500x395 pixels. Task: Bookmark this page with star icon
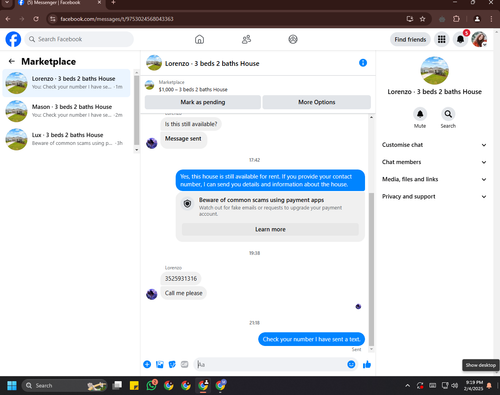[423, 19]
